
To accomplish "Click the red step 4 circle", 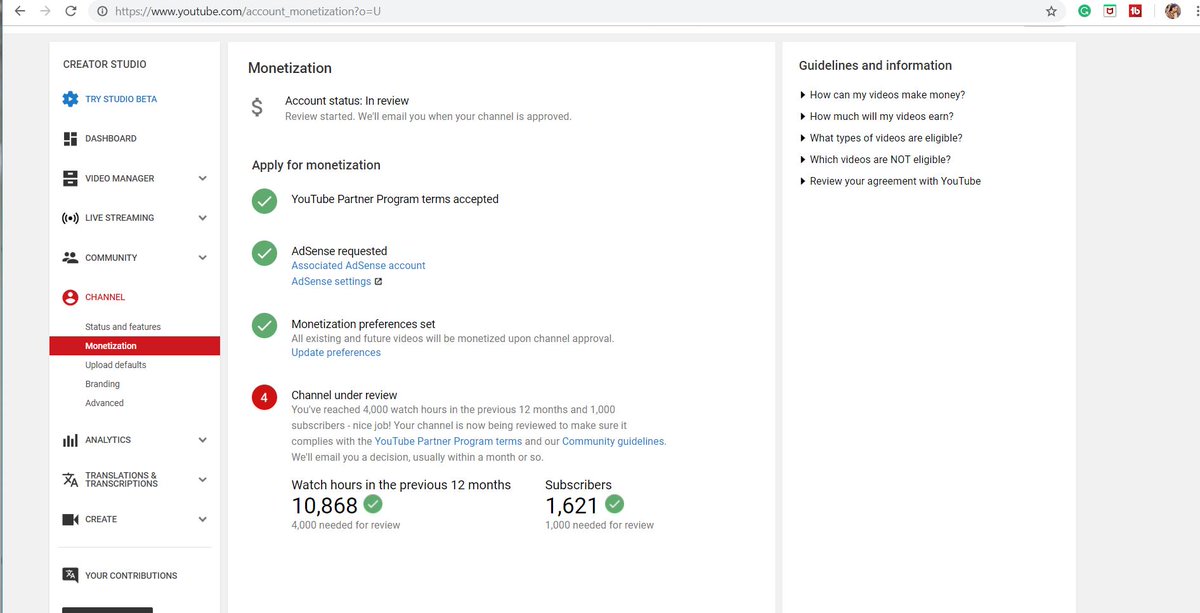I will coord(264,397).
